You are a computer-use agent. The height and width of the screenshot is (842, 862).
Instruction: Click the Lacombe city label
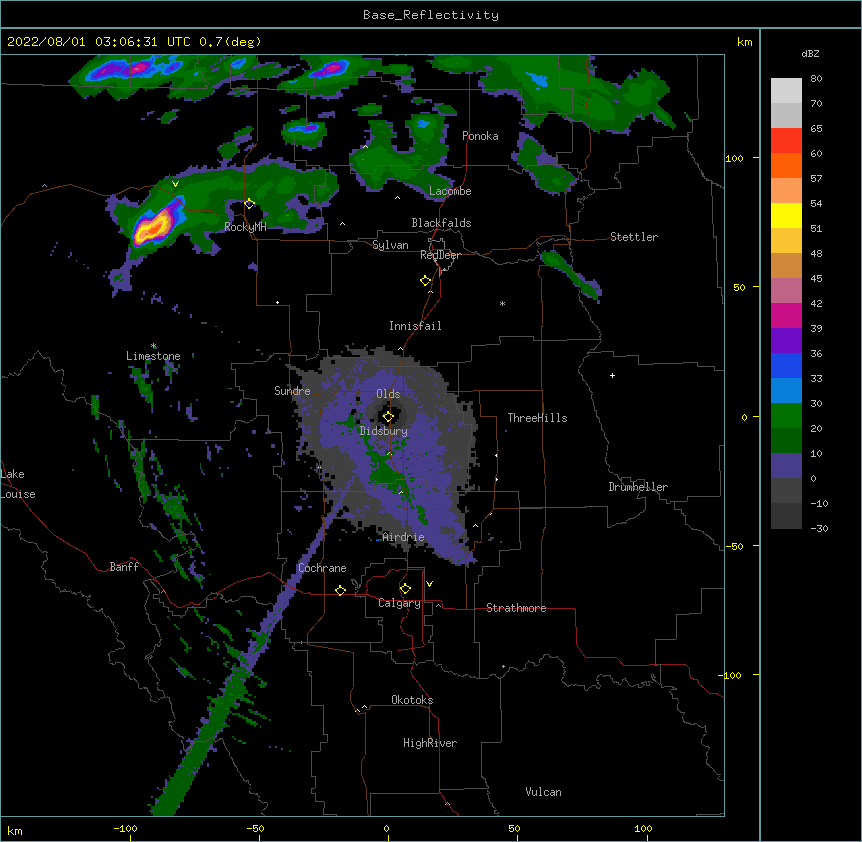click(450, 191)
